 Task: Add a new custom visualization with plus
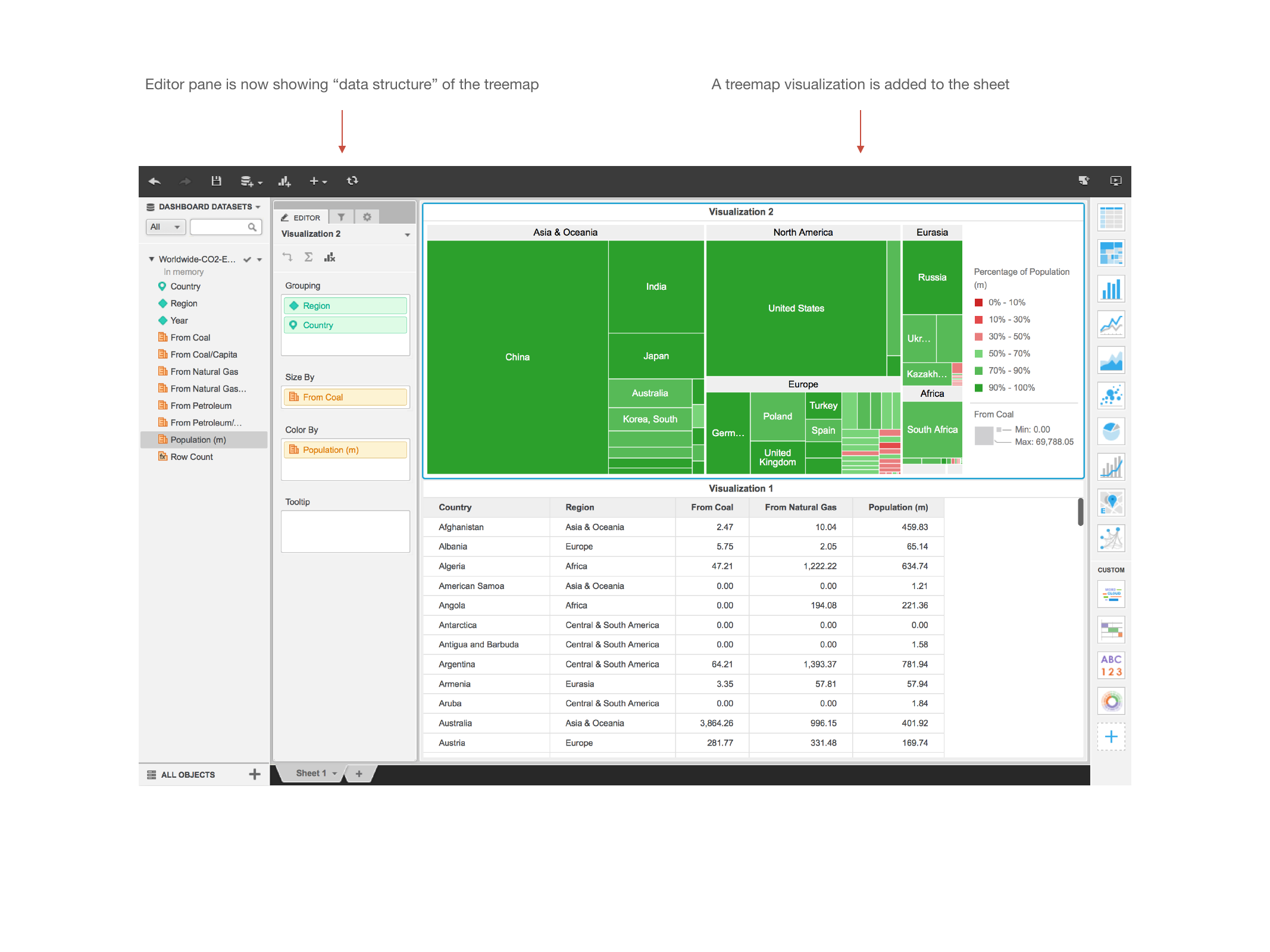(1111, 737)
